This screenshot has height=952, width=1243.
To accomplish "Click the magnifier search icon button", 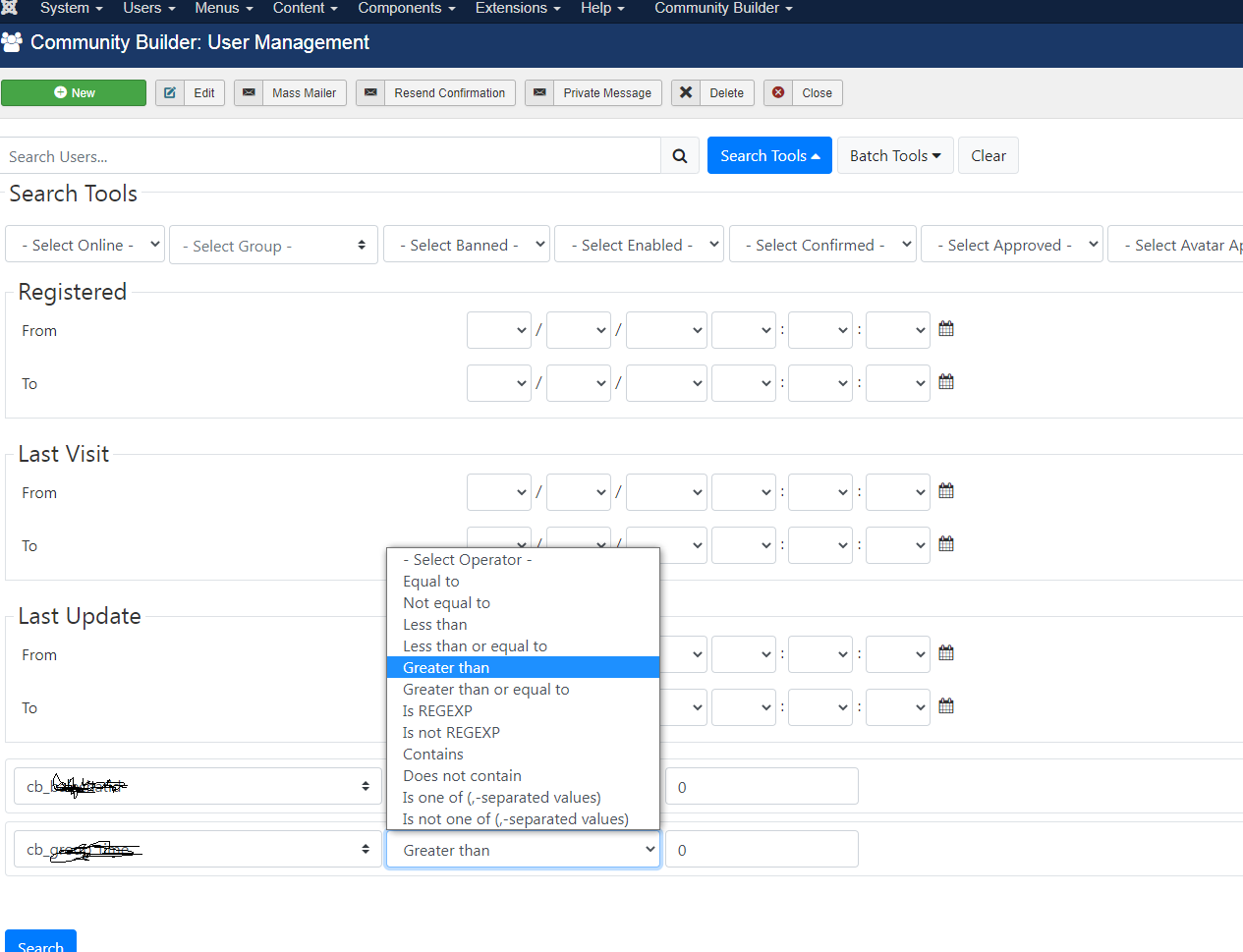I will (x=680, y=156).
